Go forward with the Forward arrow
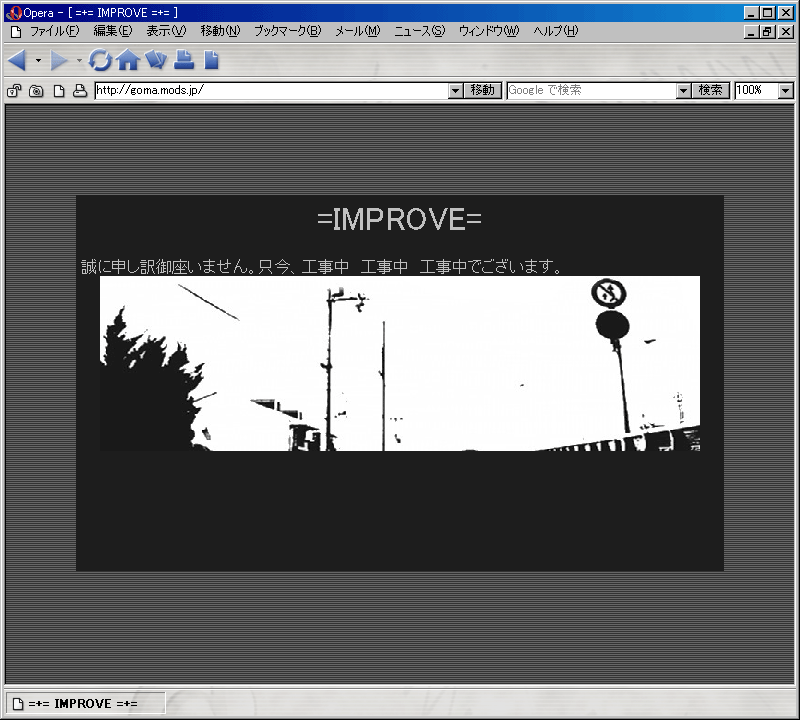The image size is (800, 720). click(x=59, y=61)
